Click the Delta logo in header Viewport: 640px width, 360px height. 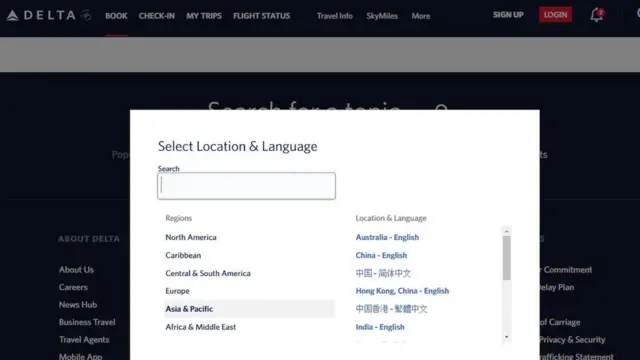[49, 16]
